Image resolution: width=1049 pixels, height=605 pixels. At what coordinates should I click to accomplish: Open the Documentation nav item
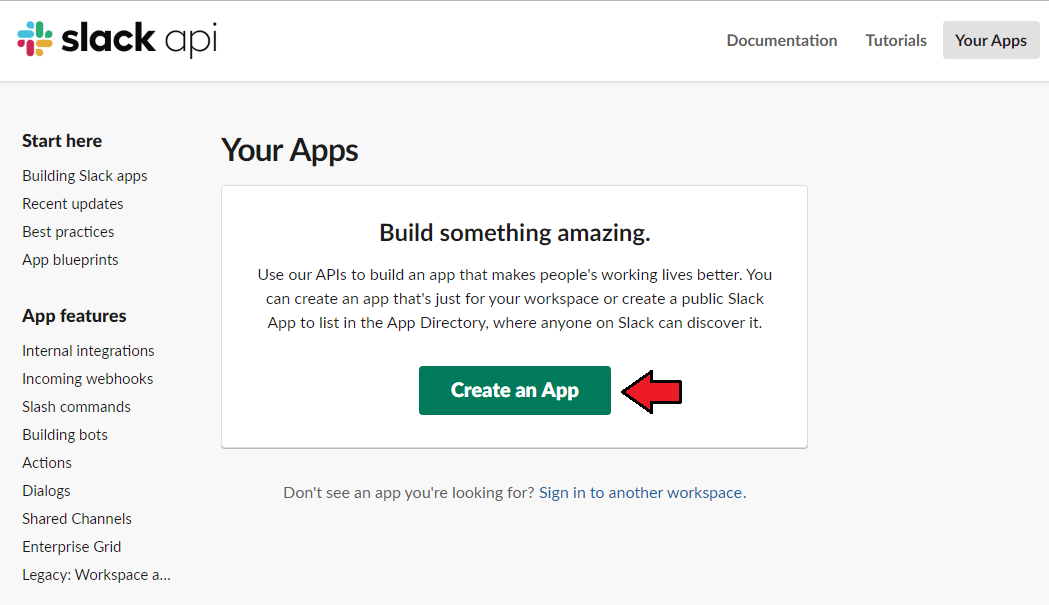781,40
